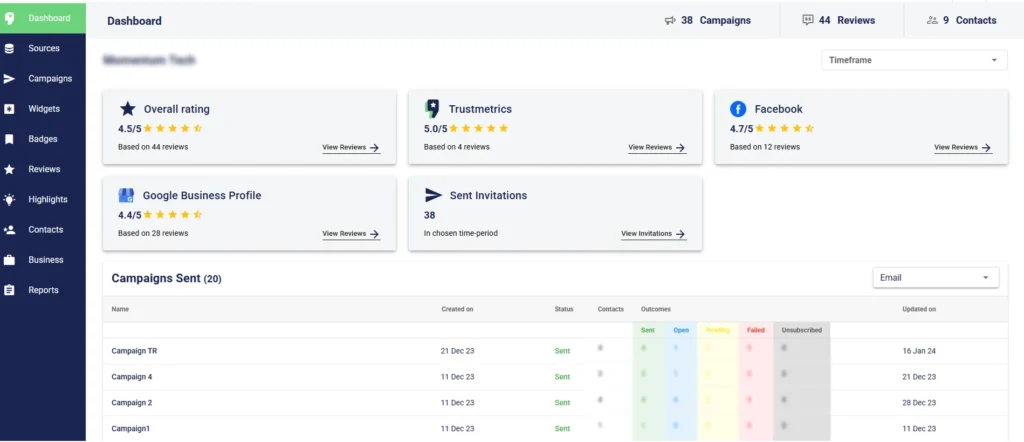The height and width of the screenshot is (442, 1024).
Task: Click the 44 Reviews header counter
Action: [839, 20]
